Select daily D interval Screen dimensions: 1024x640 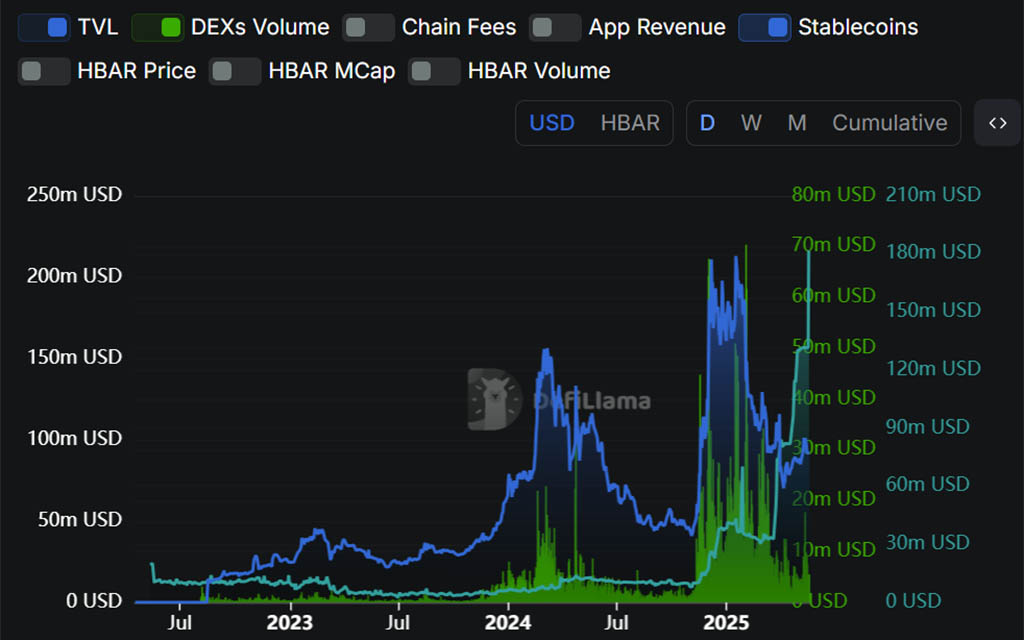(707, 123)
